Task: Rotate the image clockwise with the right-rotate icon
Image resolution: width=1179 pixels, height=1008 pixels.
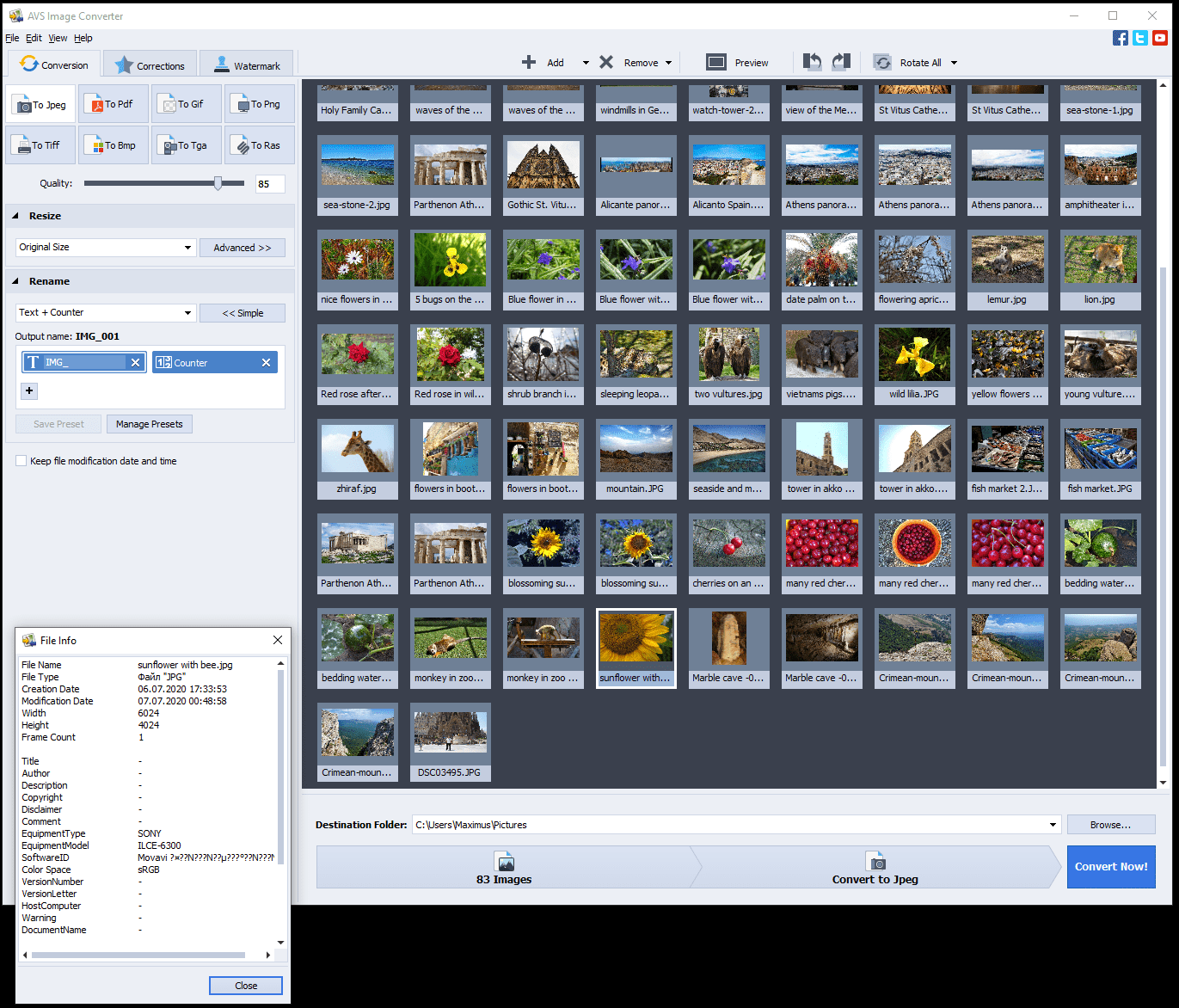Action: click(841, 62)
